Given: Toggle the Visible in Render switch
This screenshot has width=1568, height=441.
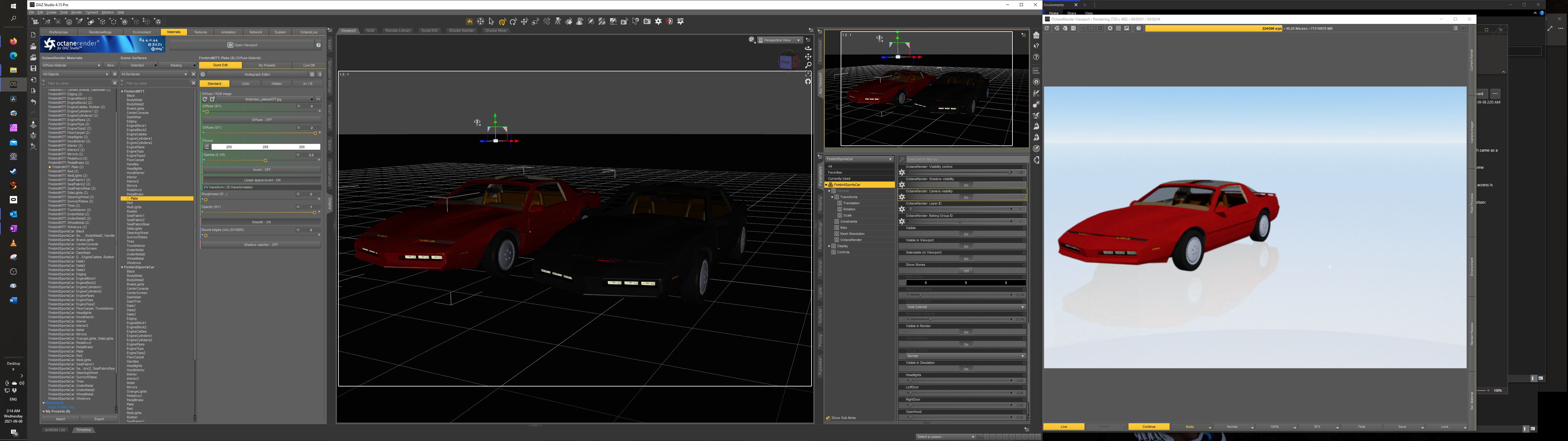Looking at the screenshot, I should click(x=965, y=332).
